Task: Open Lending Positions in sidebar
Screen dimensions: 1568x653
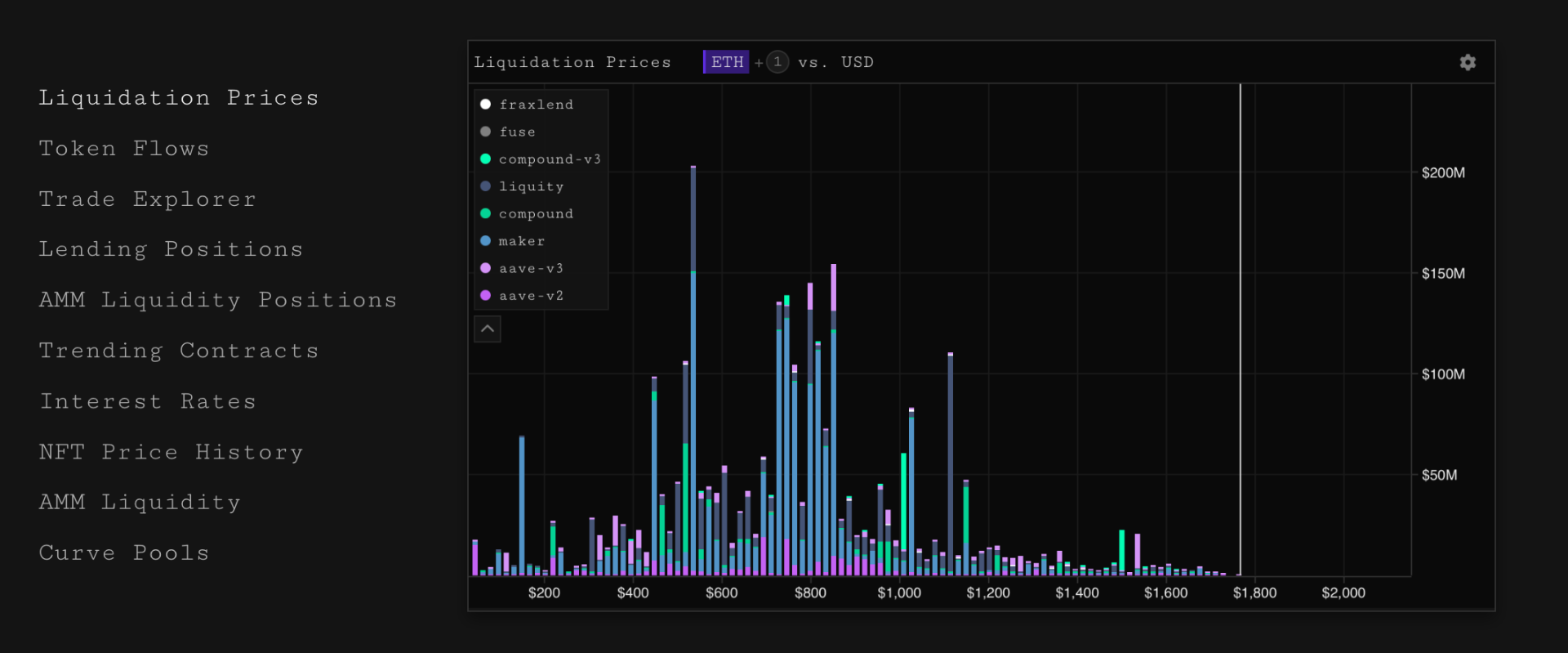Action: [x=171, y=249]
